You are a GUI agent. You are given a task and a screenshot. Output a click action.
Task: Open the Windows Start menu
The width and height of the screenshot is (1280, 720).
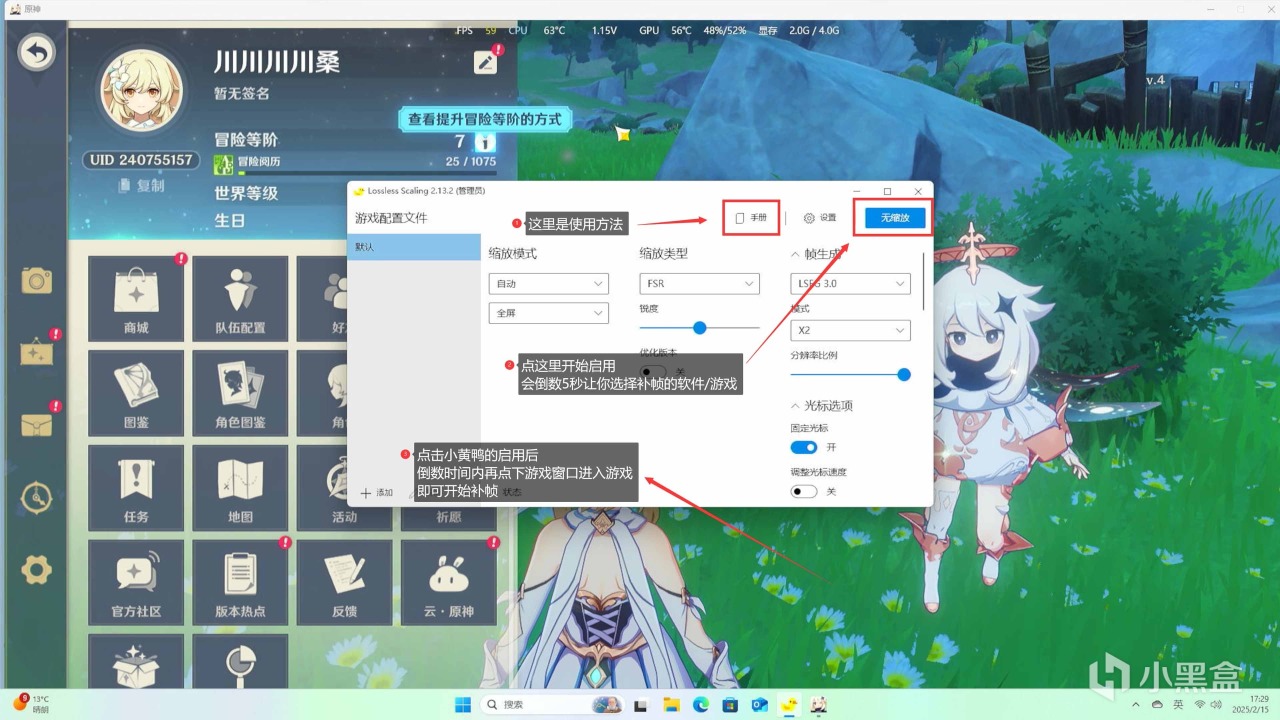(463, 704)
